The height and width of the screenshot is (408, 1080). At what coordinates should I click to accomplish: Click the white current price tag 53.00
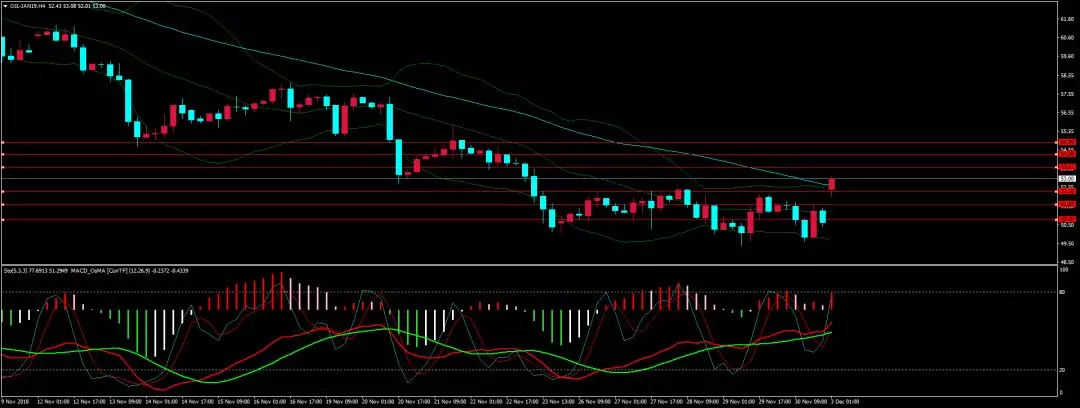(1066, 179)
